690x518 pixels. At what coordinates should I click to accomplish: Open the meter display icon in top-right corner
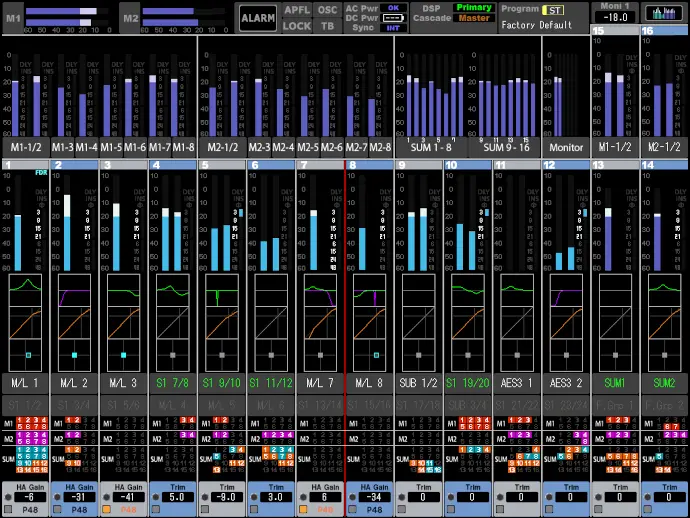[x=664, y=13]
